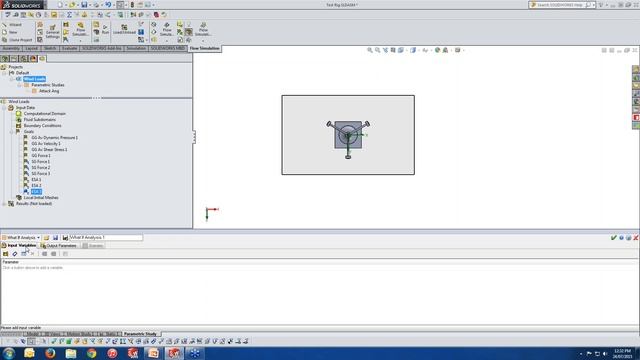This screenshot has height=360, width=640.
Task: Select the GG Force 1 goal
Action: click(x=41, y=156)
